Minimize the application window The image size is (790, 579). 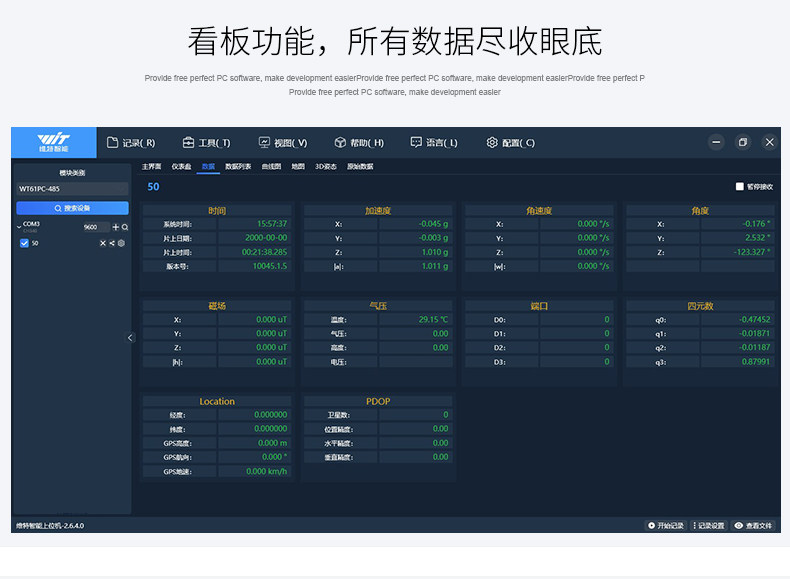pos(716,143)
